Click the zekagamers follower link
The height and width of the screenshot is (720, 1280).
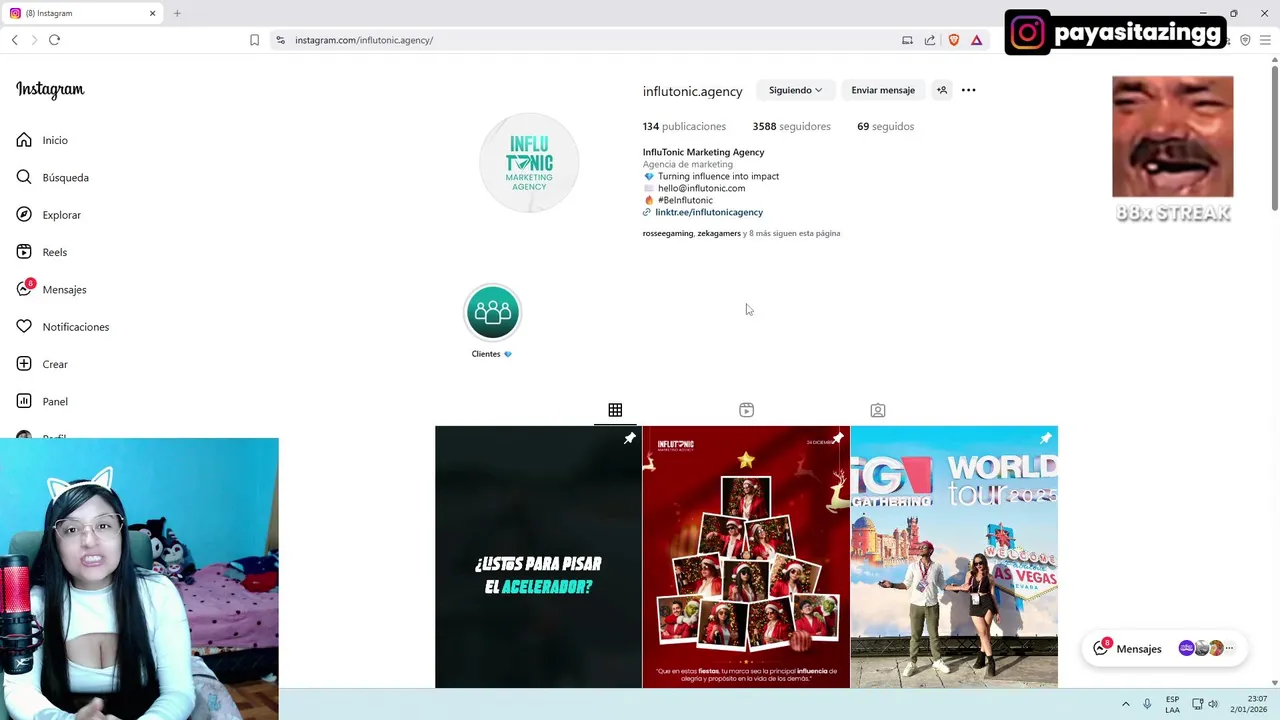(x=719, y=233)
